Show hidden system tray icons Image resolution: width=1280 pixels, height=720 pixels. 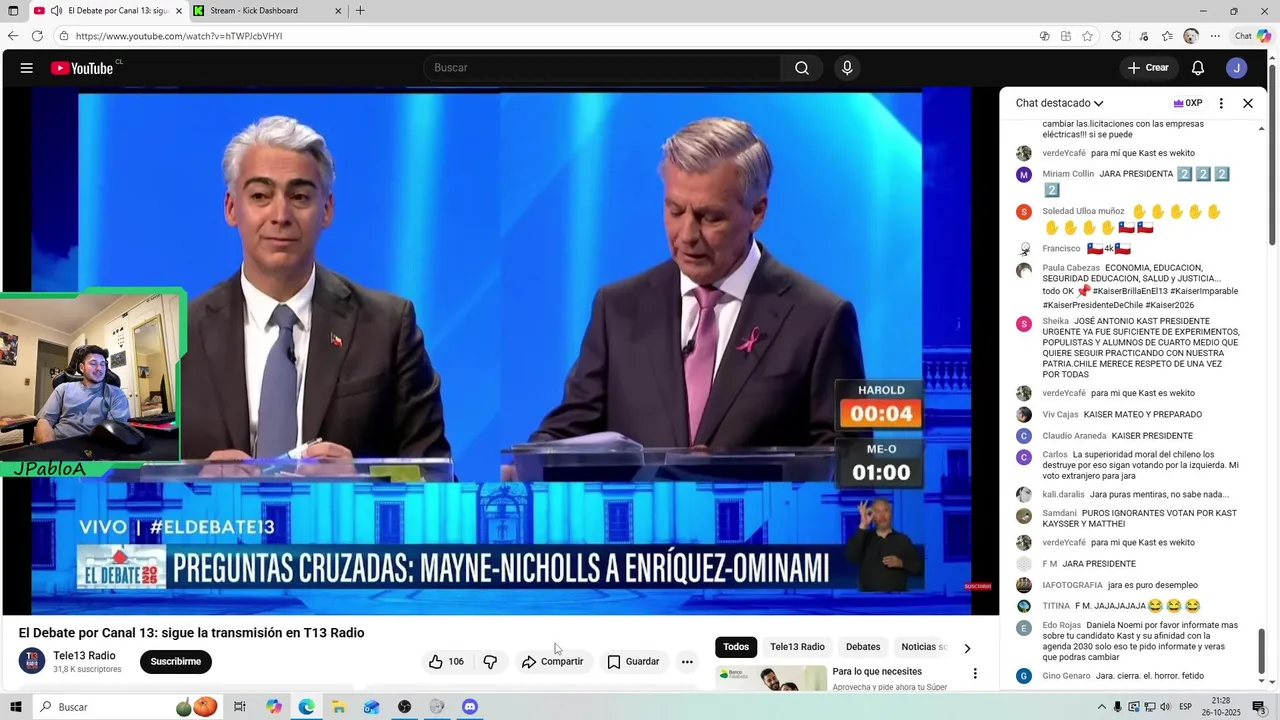click(1102, 707)
